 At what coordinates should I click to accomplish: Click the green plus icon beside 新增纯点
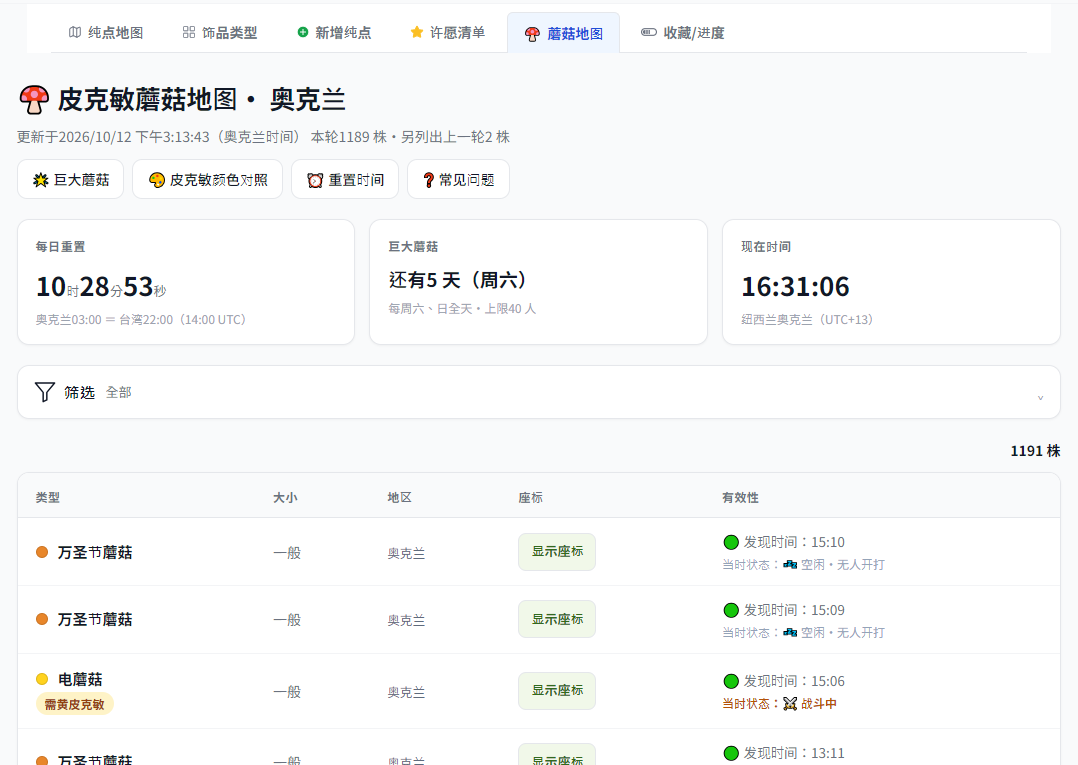tap(302, 32)
